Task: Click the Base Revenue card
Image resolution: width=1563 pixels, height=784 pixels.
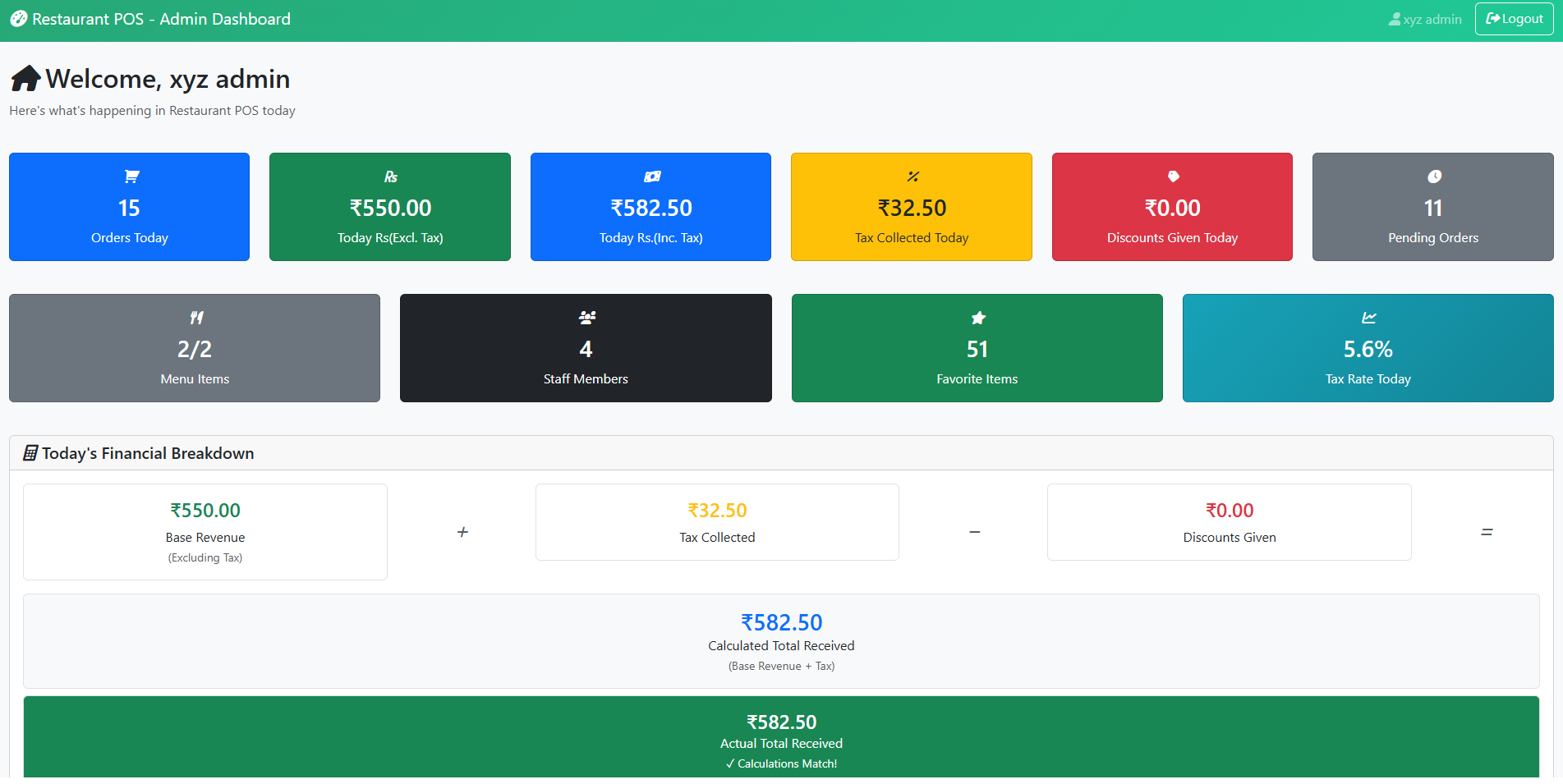Action: point(205,531)
